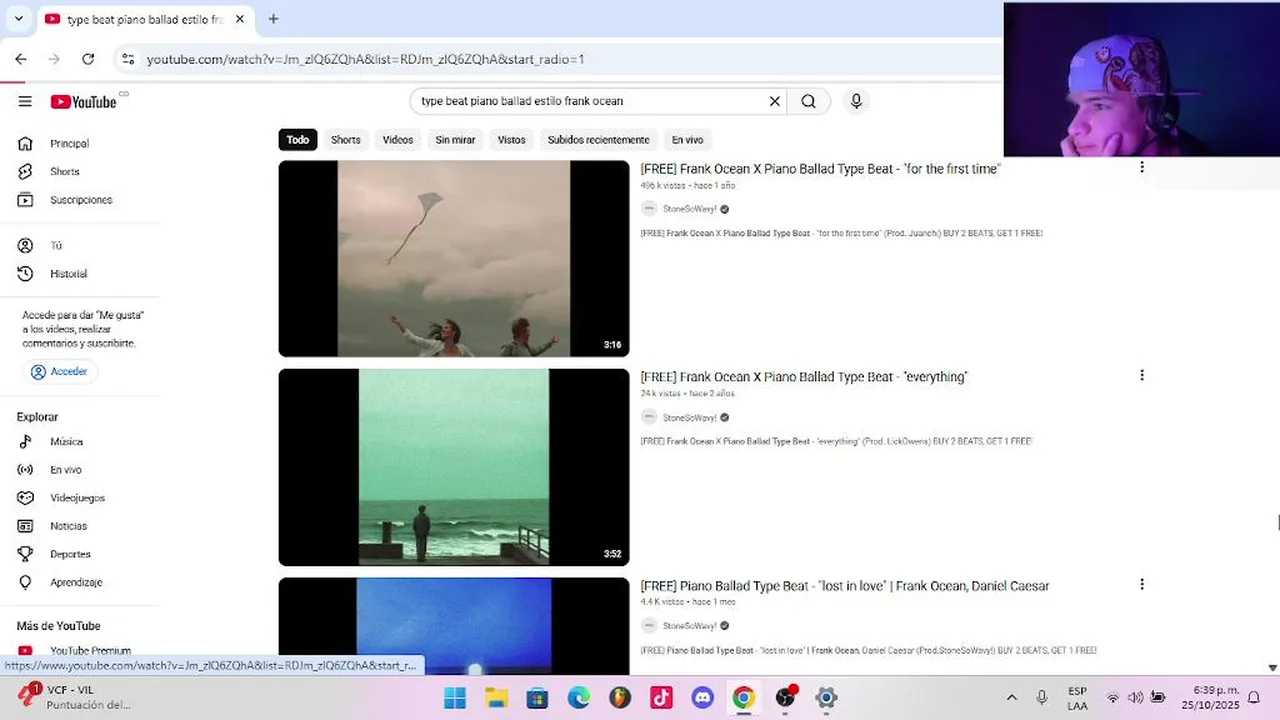This screenshot has height=720, width=1280.
Task: Reload the page with the refresh icon
Action: [88, 59]
